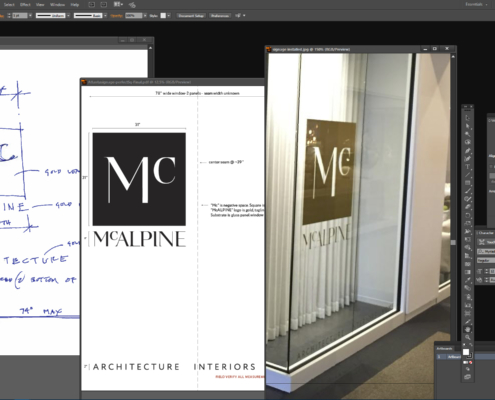Click the stroke weight stepper arrows
Viewport: 495px width, 400px height.
pos(9,16)
